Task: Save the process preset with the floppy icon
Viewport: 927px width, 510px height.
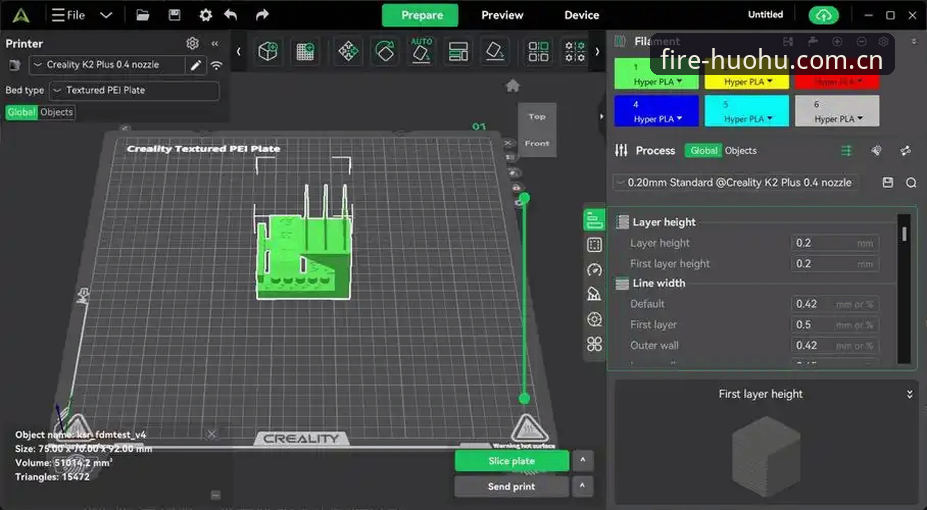Action: [887, 183]
